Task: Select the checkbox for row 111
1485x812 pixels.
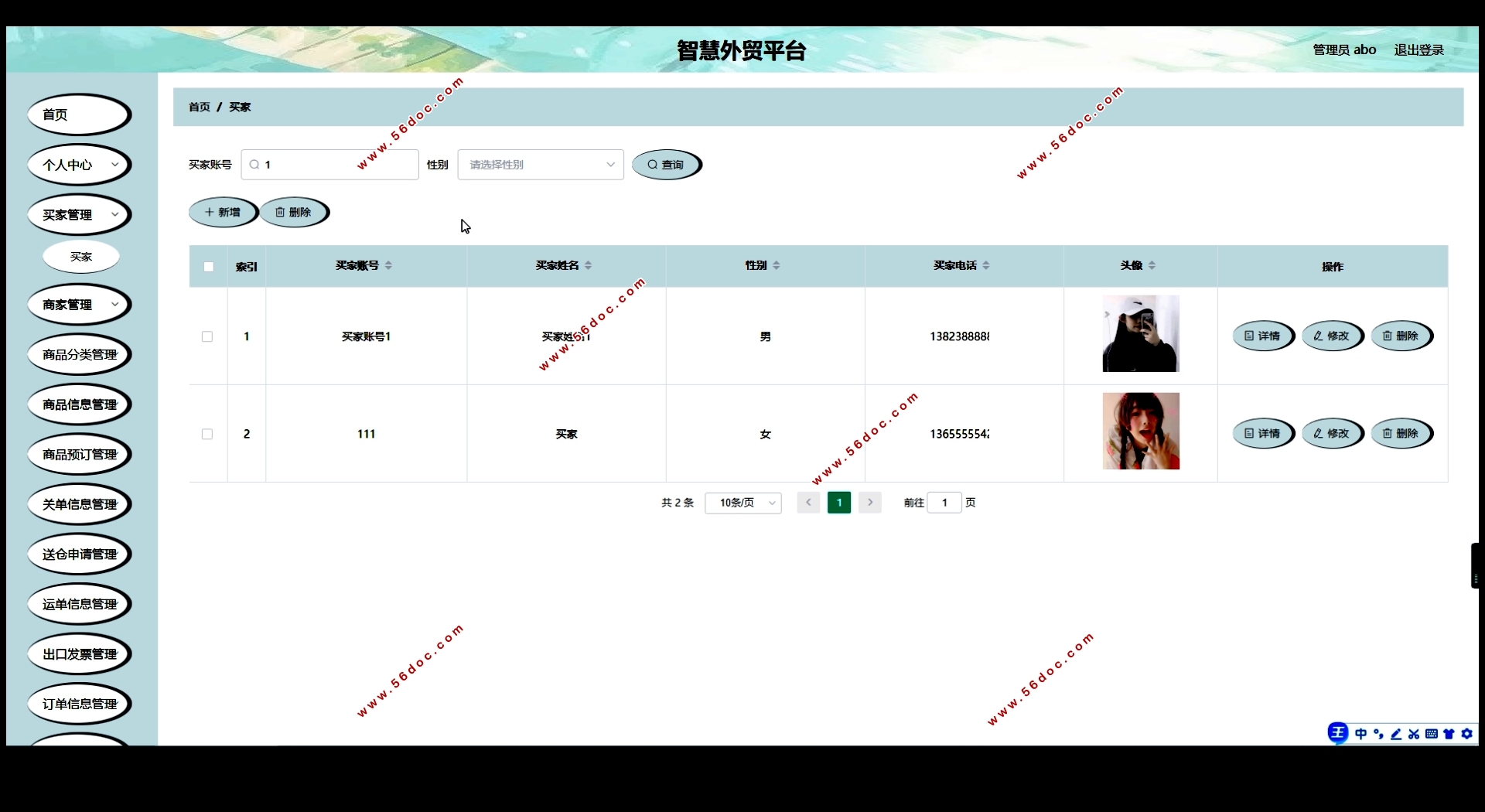Action: [x=207, y=434]
